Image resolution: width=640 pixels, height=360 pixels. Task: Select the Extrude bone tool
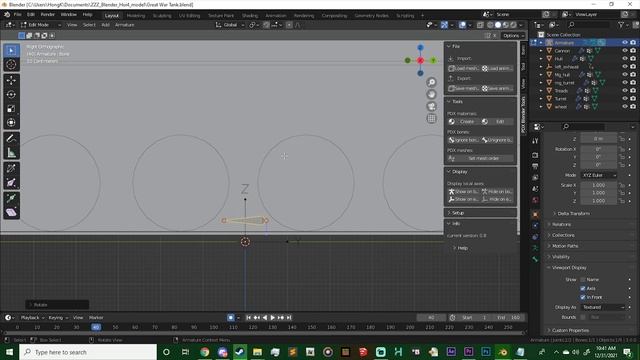11,198
